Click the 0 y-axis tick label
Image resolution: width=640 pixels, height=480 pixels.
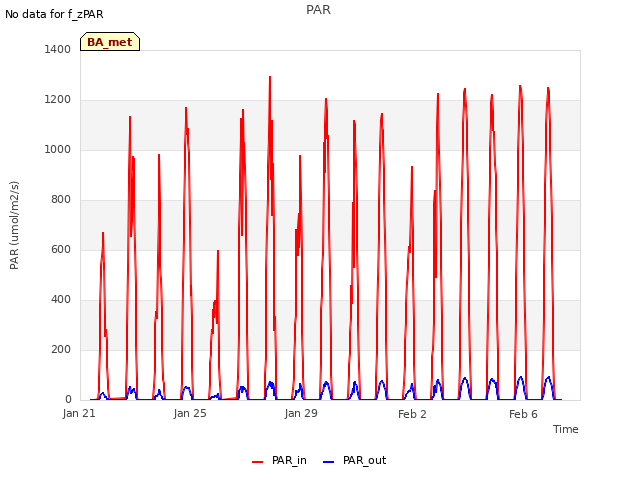pyautogui.click(x=68, y=400)
